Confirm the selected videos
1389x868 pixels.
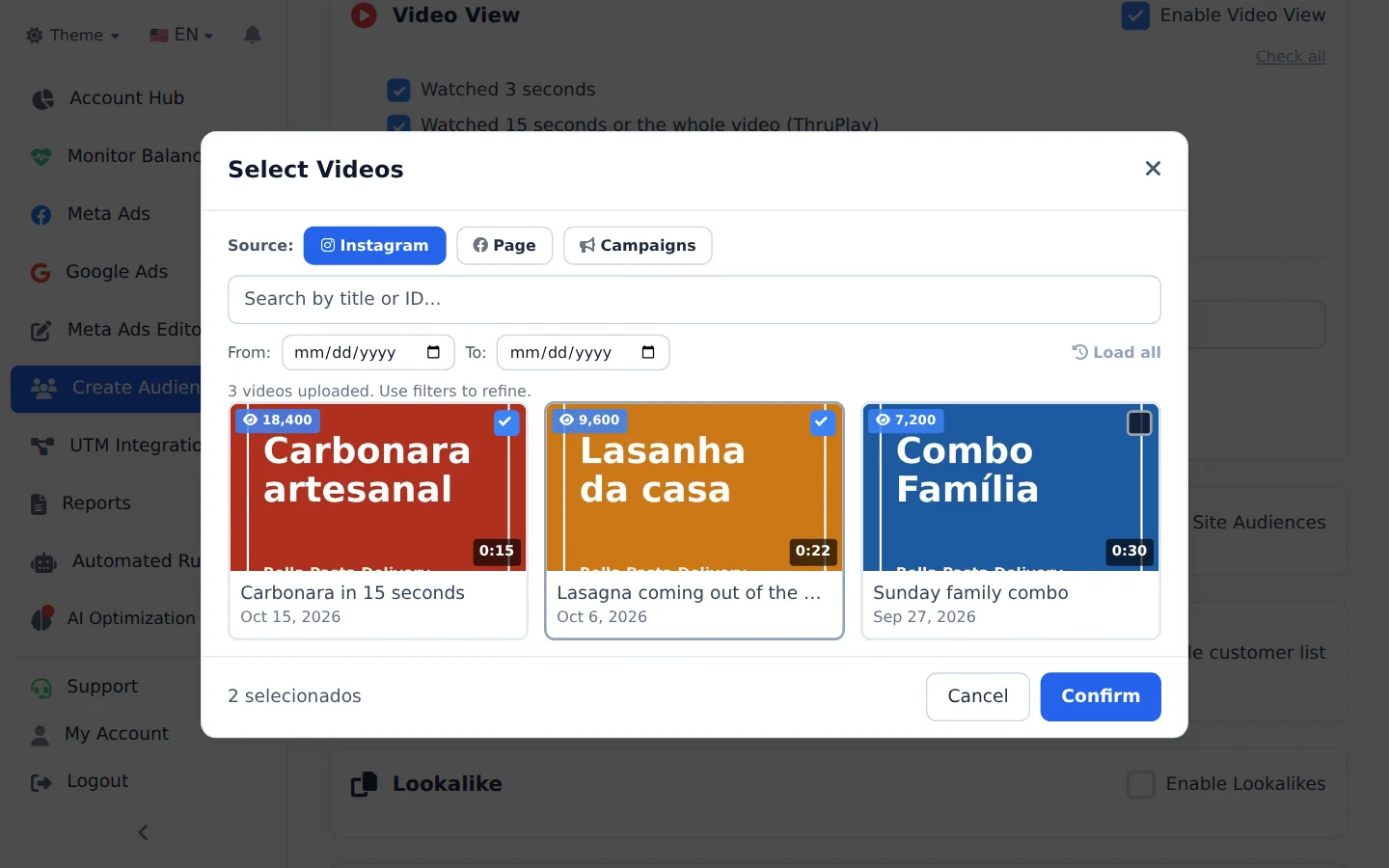pos(1101,696)
